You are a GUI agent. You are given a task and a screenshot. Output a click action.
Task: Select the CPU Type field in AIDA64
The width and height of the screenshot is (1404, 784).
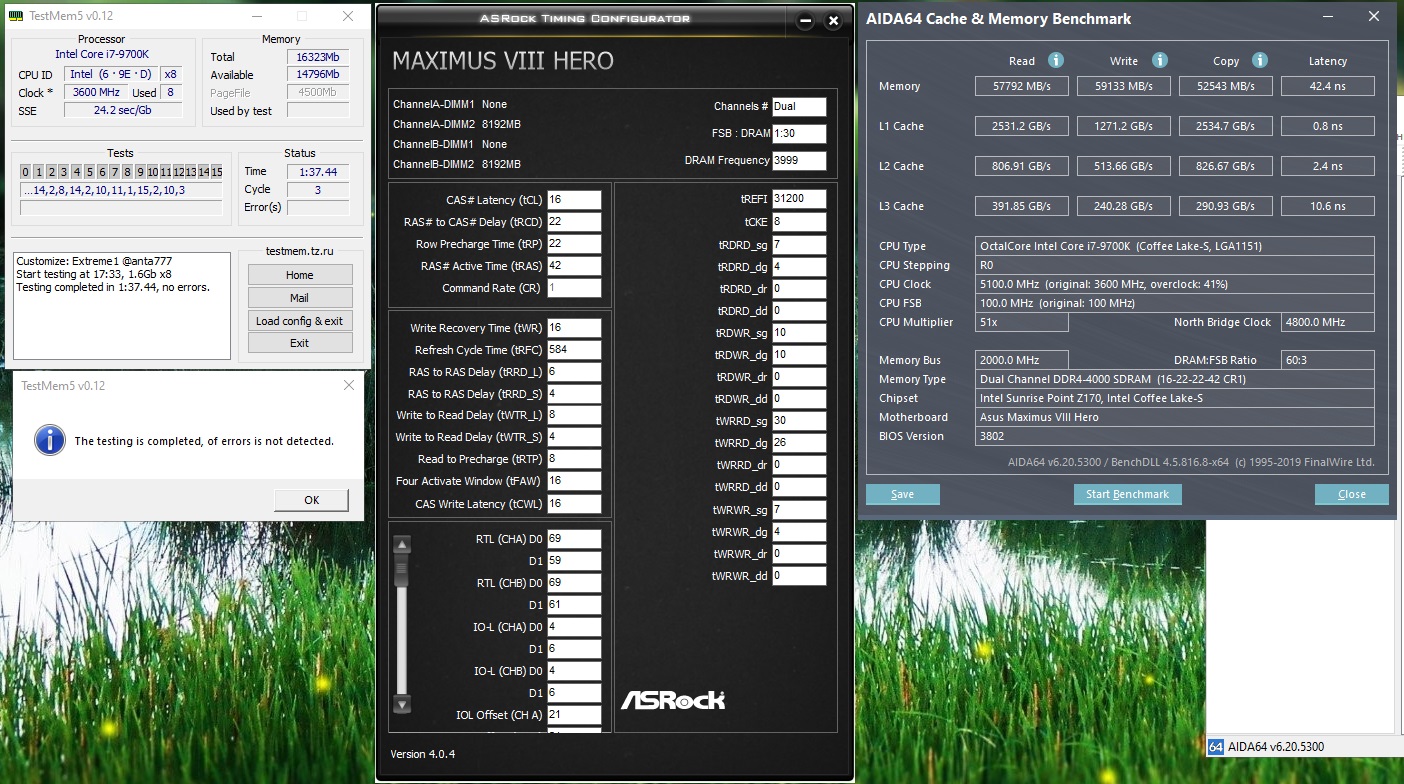click(1176, 246)
